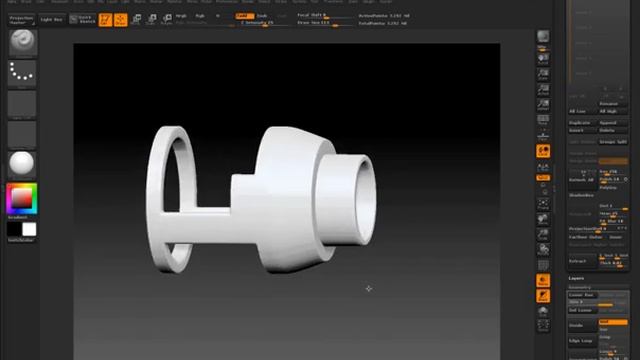Toggle the orange XYZ rotation button
The height and width of the screenshot is (360, 640).
tap(543, 178)
